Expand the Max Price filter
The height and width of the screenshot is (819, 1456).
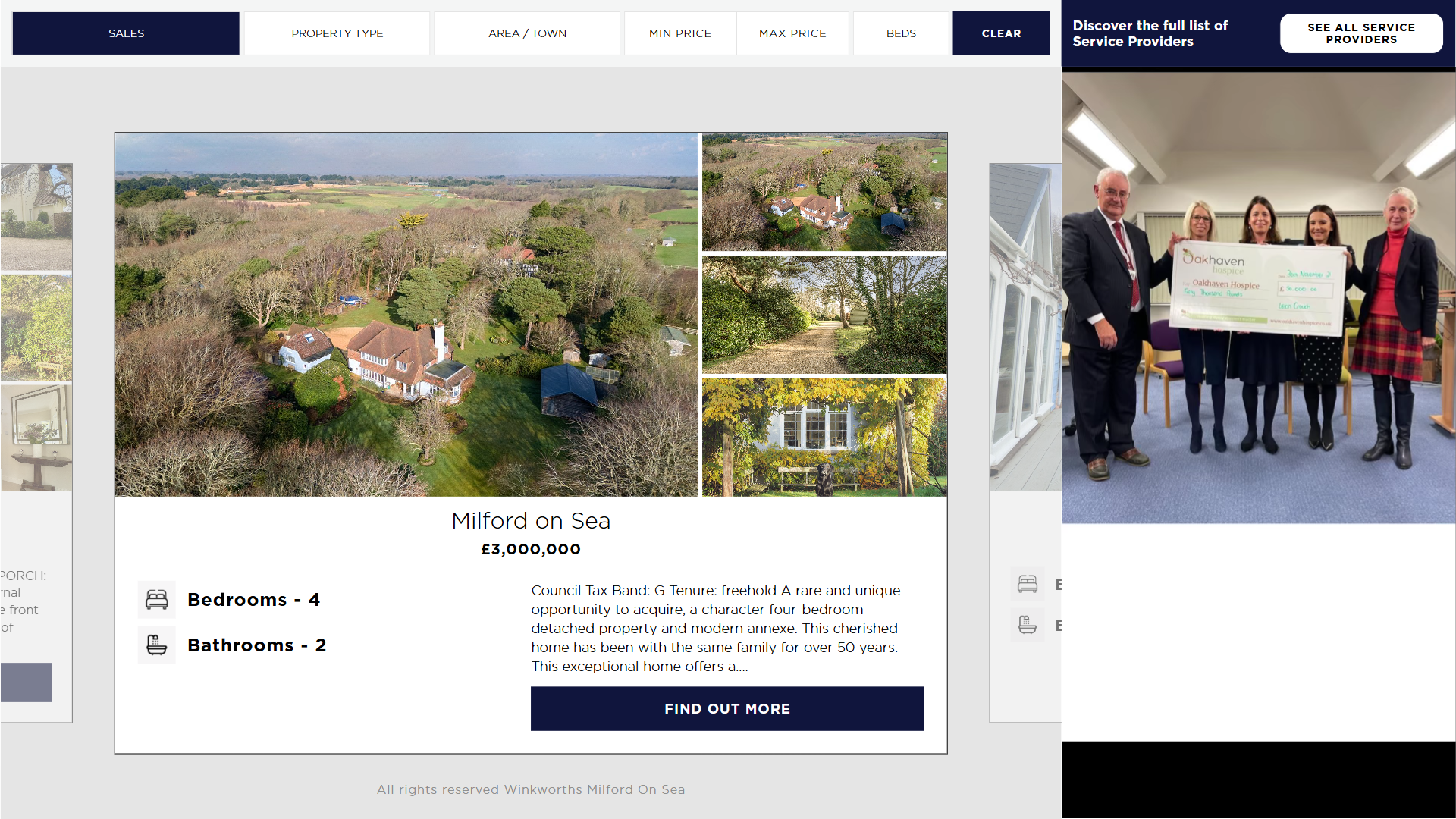coord(792,33)
